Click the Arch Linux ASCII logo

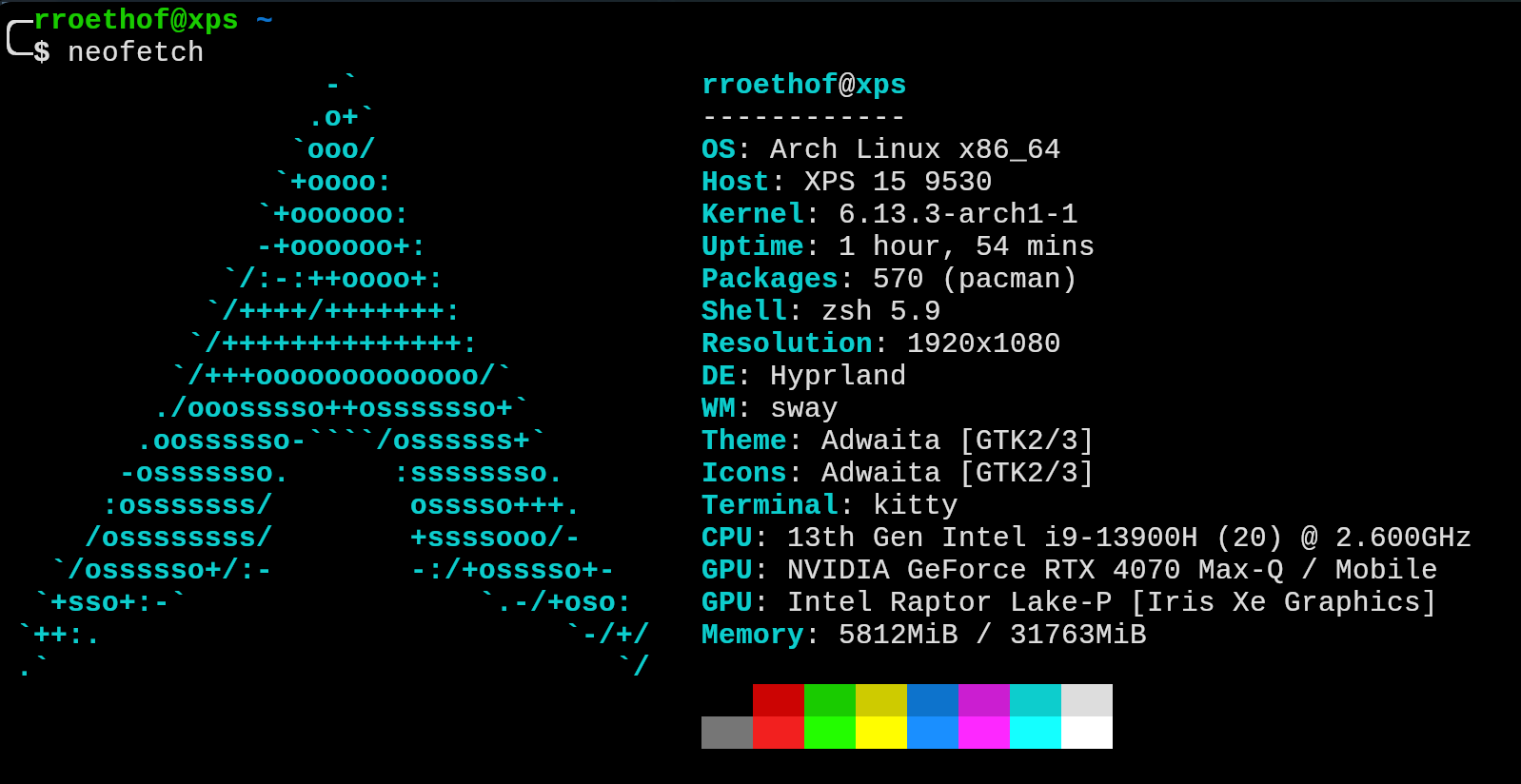pos(333,376)
